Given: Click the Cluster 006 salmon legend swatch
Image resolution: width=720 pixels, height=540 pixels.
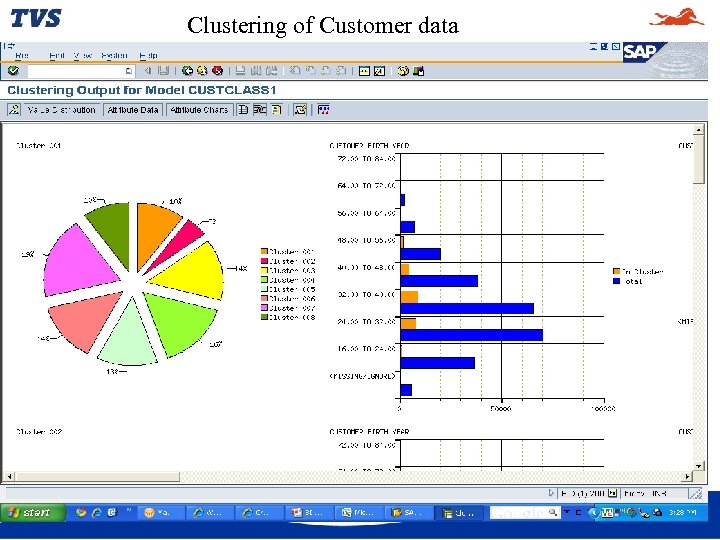Looking at the screenshot, I should pos(264,298).
